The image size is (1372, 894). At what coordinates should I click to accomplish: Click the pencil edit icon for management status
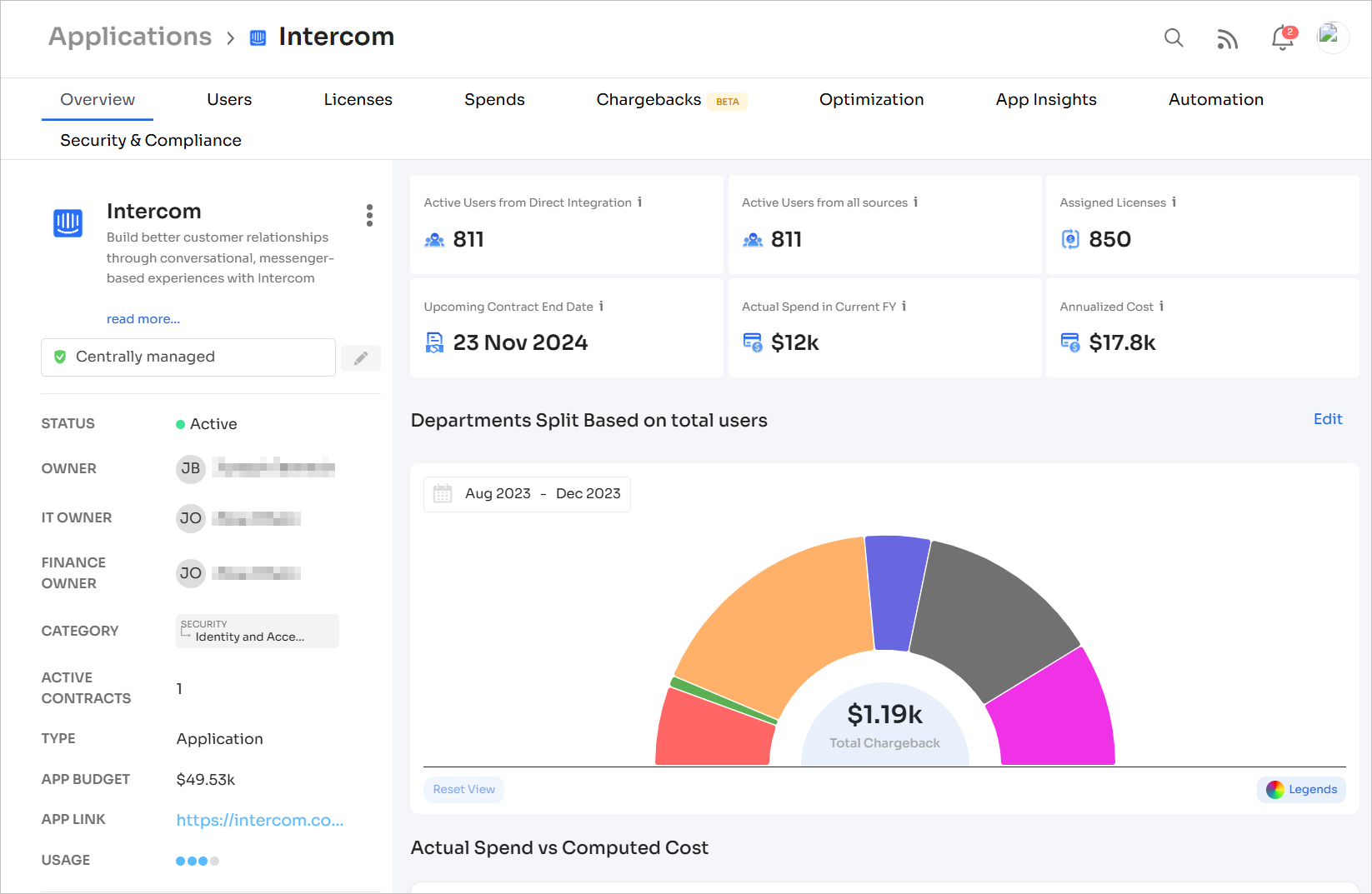click(361, 358)
